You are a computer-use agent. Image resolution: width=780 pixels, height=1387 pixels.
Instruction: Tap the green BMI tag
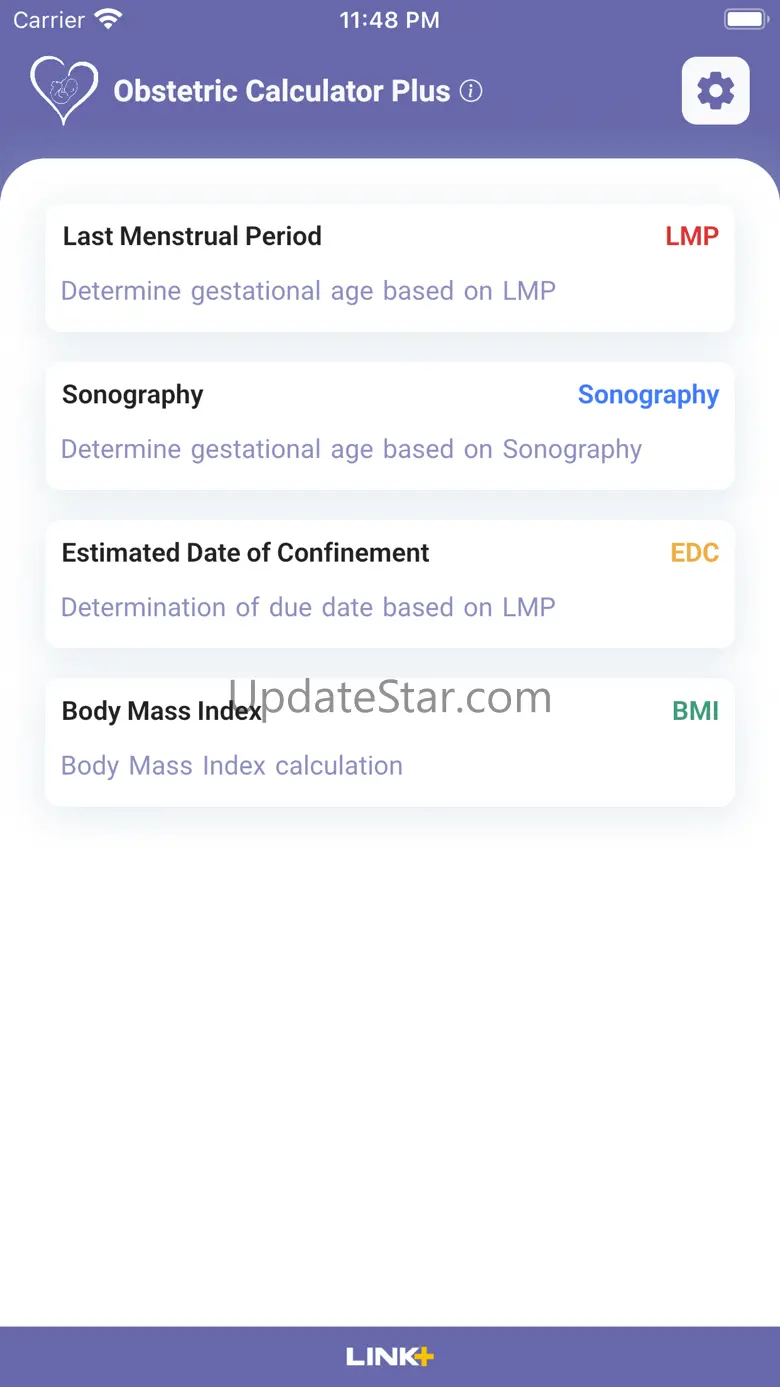[695, 711]
